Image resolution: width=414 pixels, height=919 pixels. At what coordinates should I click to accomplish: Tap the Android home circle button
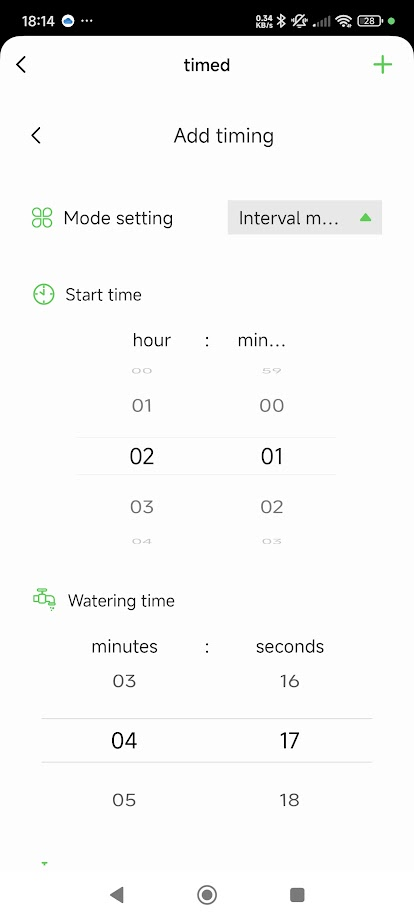(x=207, y=894)
